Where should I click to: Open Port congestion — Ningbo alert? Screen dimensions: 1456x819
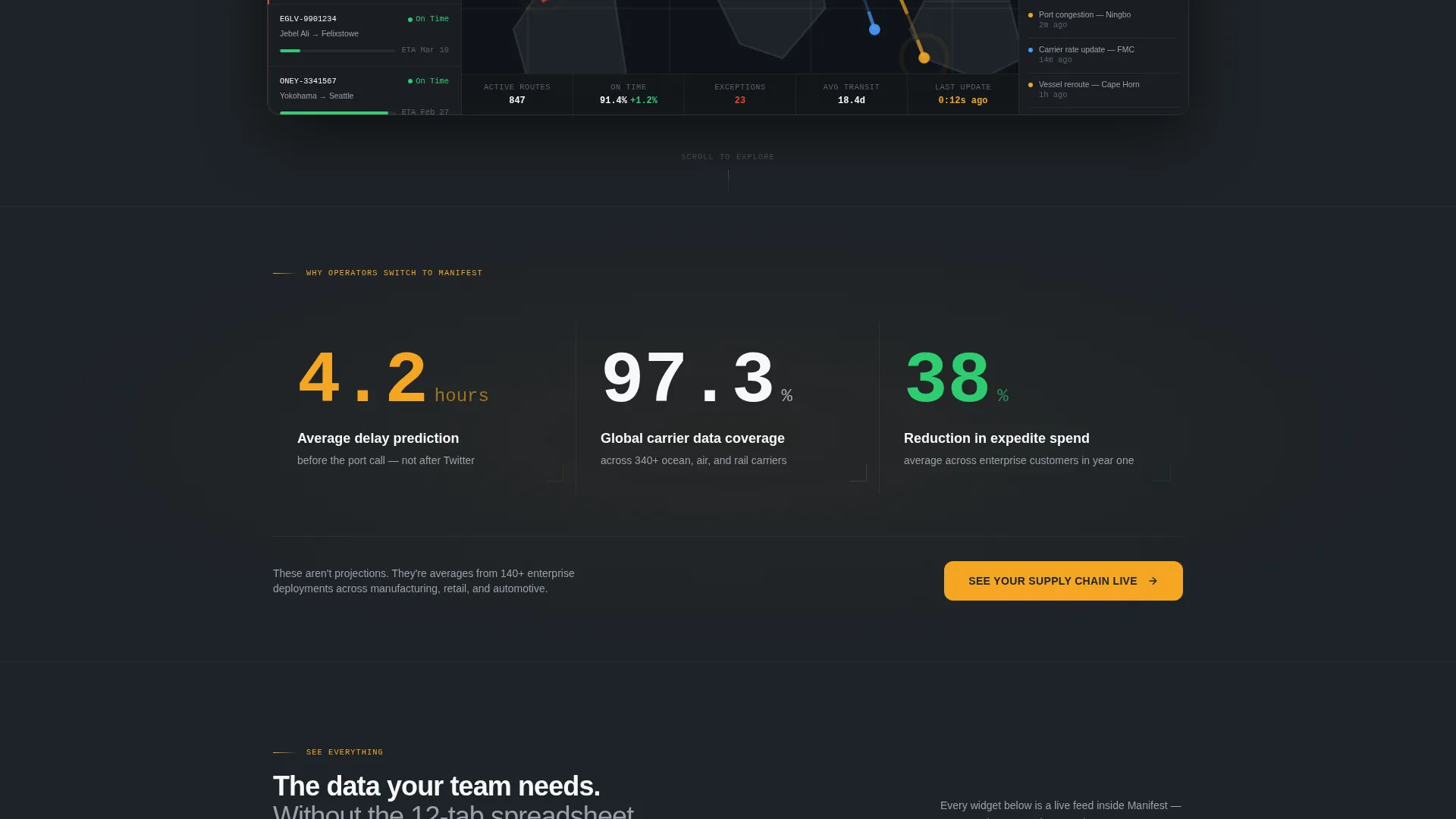point(1103,20)
